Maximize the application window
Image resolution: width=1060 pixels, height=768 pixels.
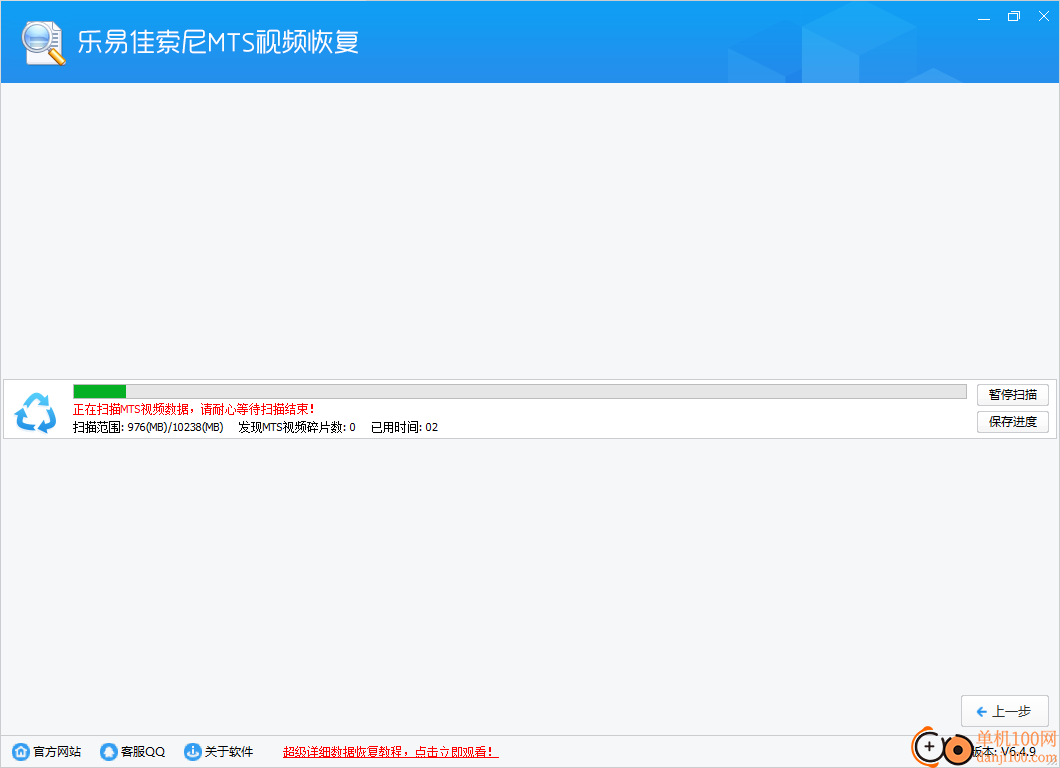(x=1014, y=17)
